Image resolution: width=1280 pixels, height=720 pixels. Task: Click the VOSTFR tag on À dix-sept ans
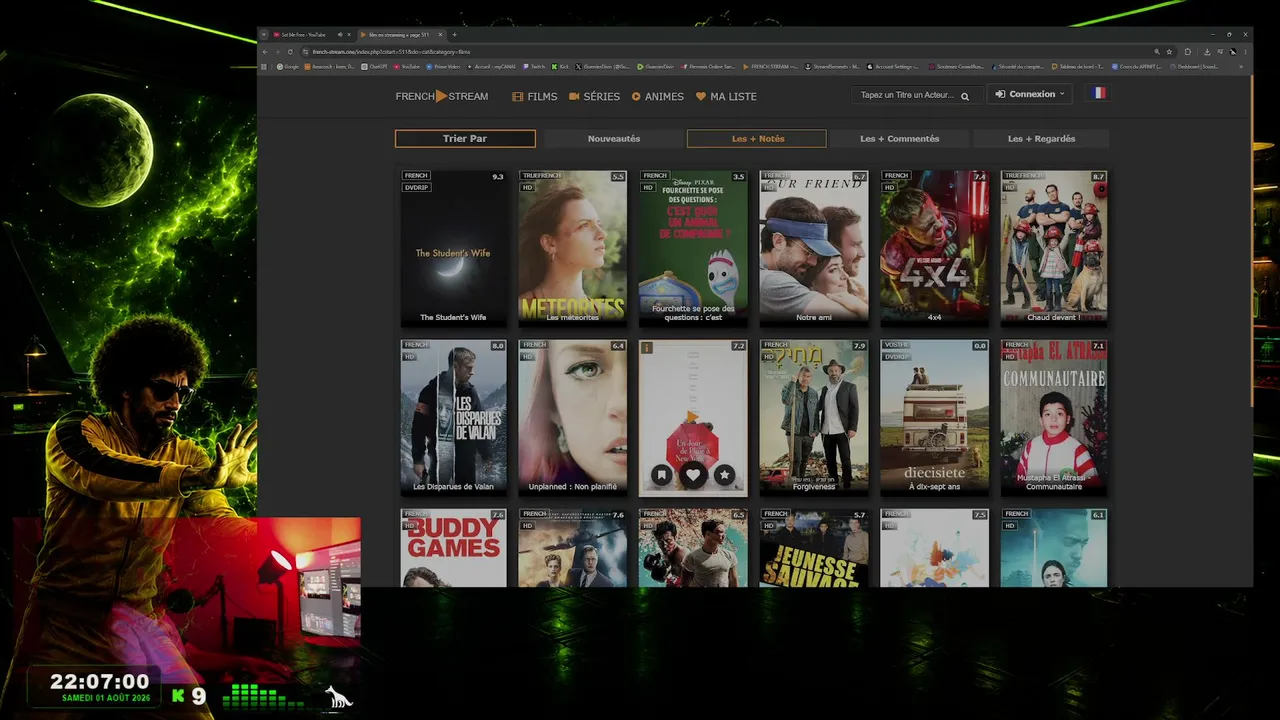pos(895,345)
